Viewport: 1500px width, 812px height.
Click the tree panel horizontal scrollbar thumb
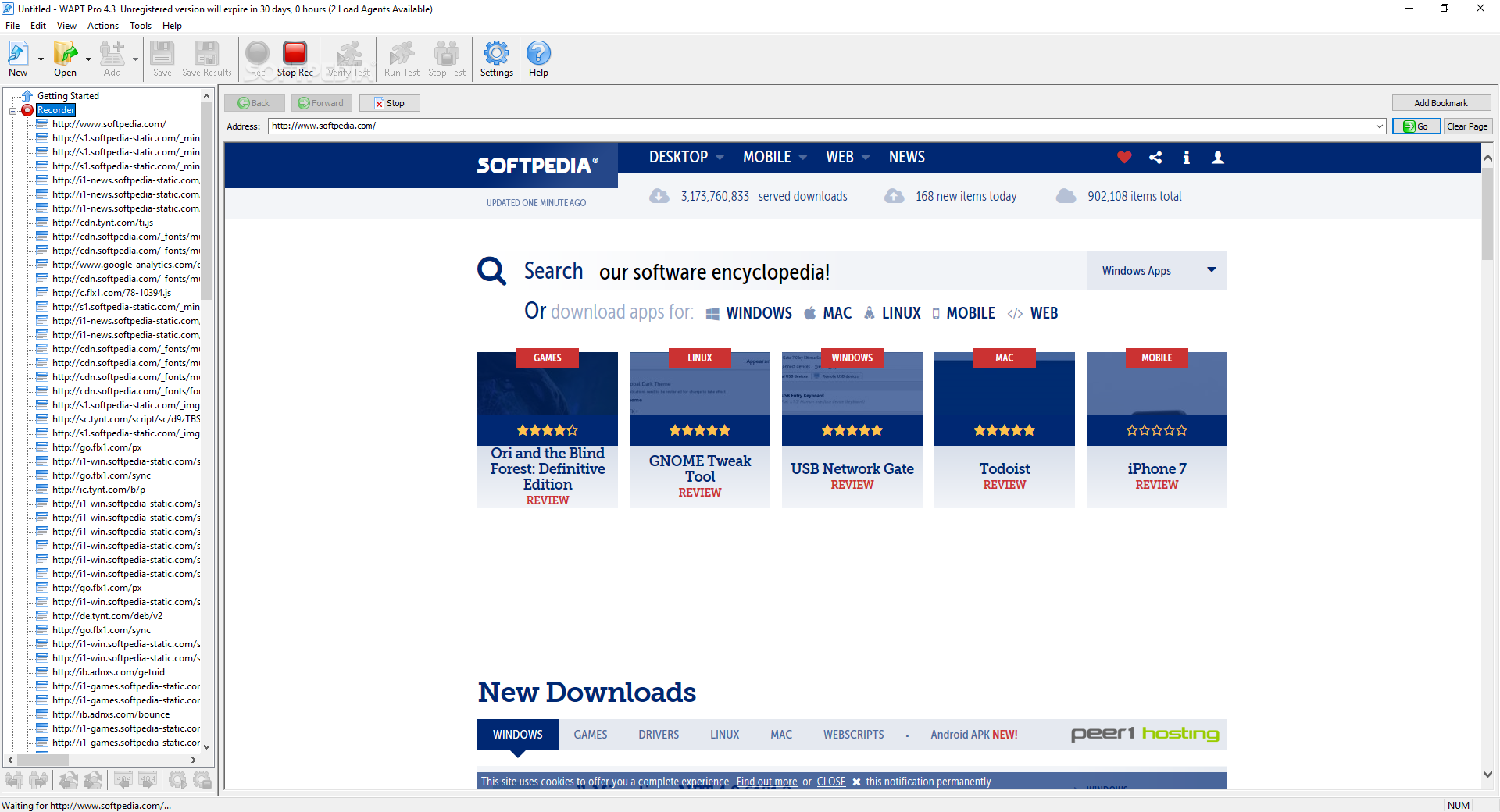pos(42,760)
